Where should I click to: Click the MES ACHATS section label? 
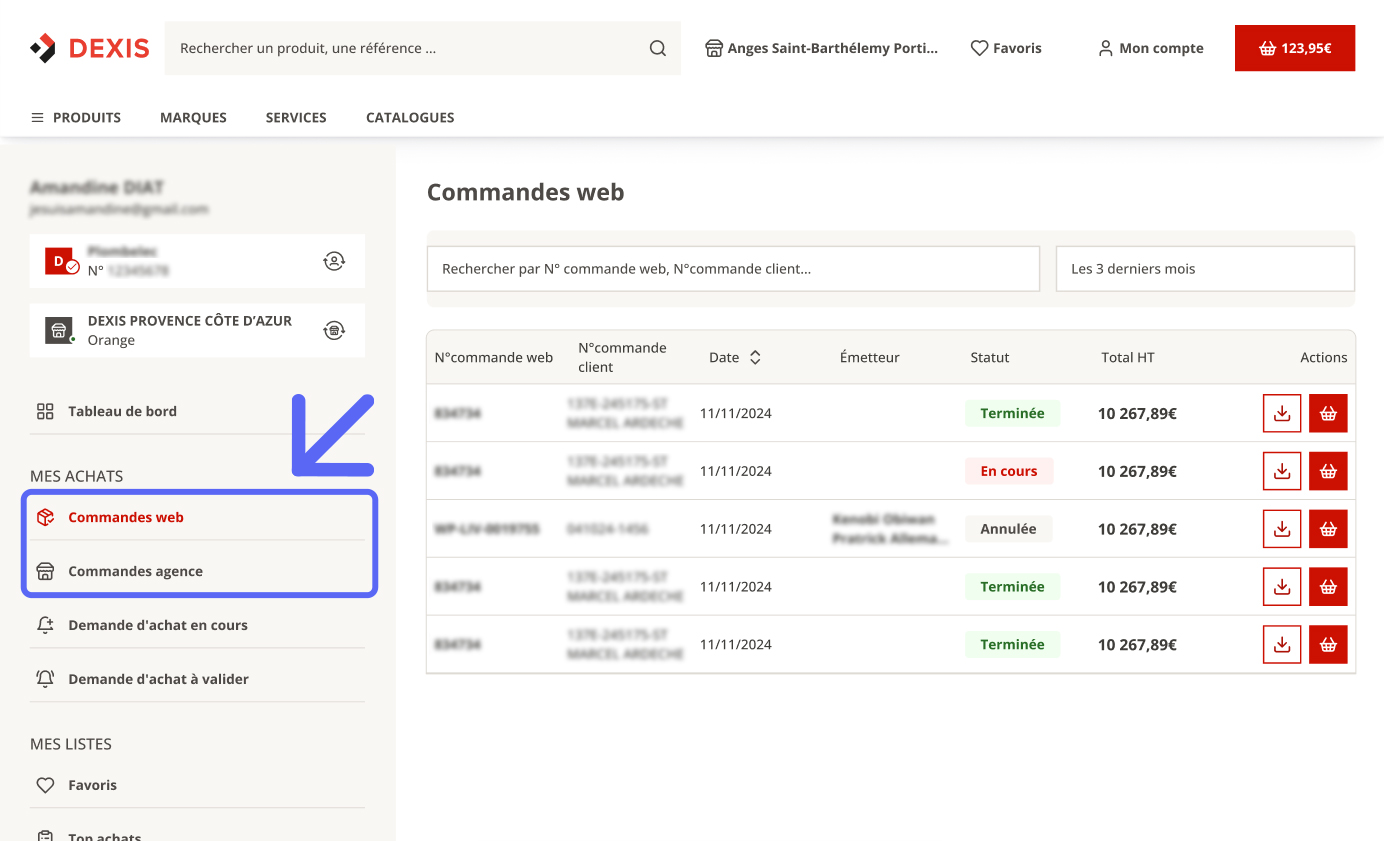77,476
